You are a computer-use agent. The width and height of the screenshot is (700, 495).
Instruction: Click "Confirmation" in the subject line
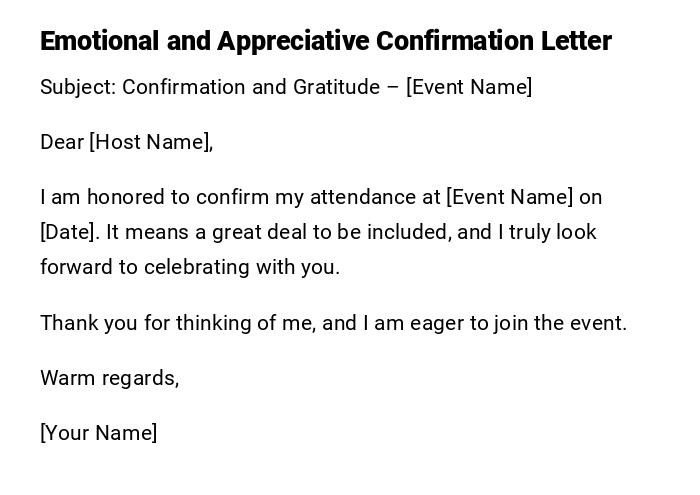click(x=184, y=87)
